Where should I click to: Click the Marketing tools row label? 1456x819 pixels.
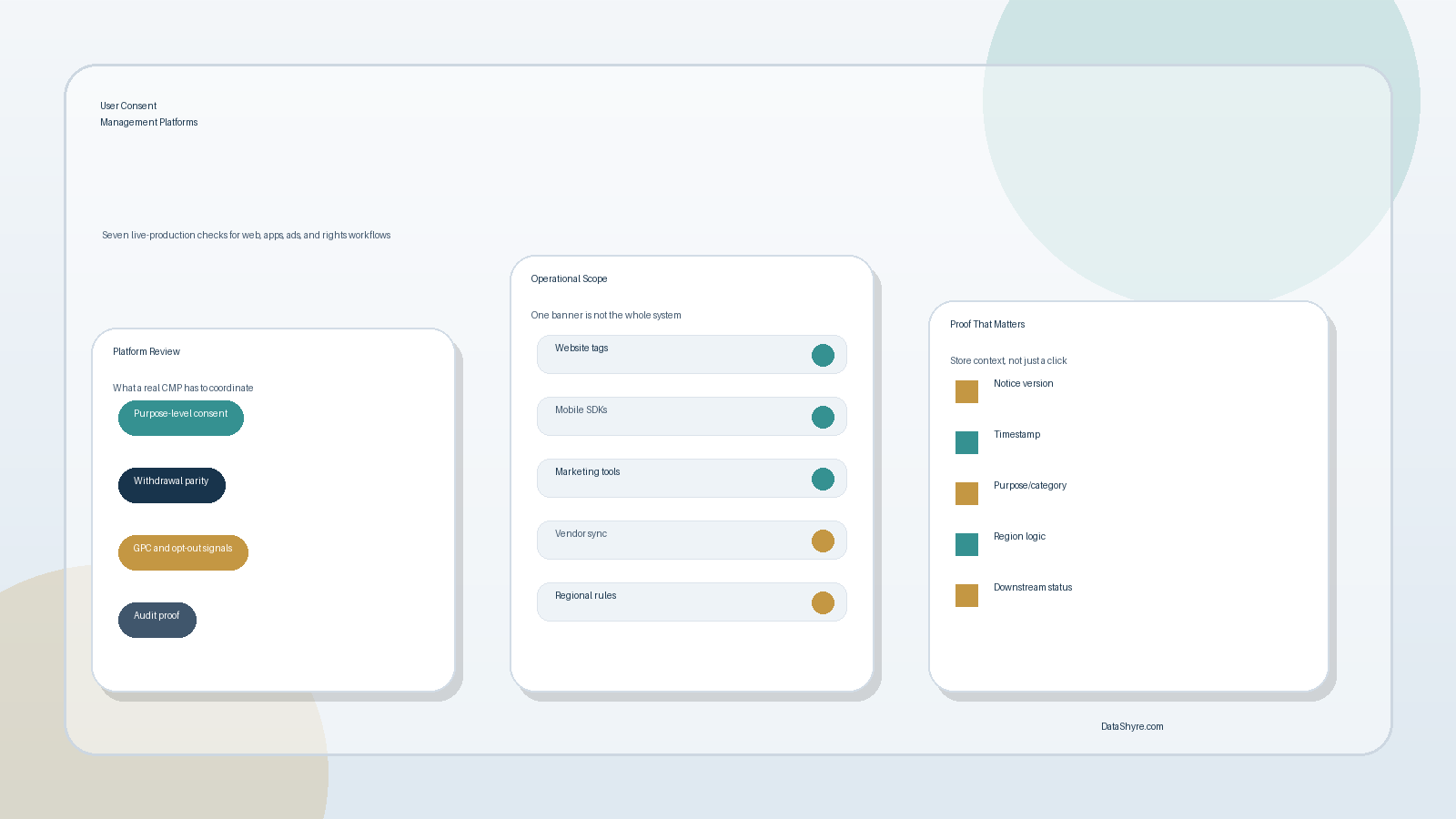[587, 471]
